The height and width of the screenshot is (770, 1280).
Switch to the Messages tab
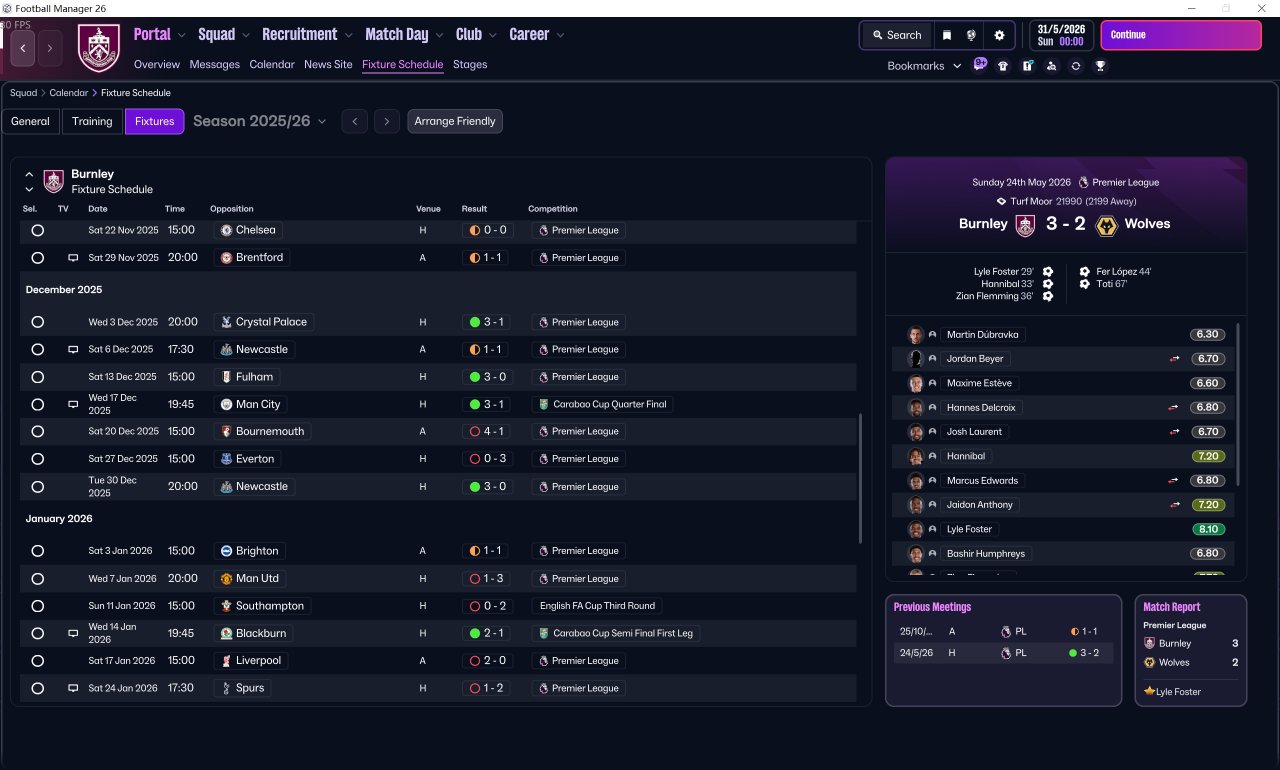pyautogui.click(x=215, y=64)
